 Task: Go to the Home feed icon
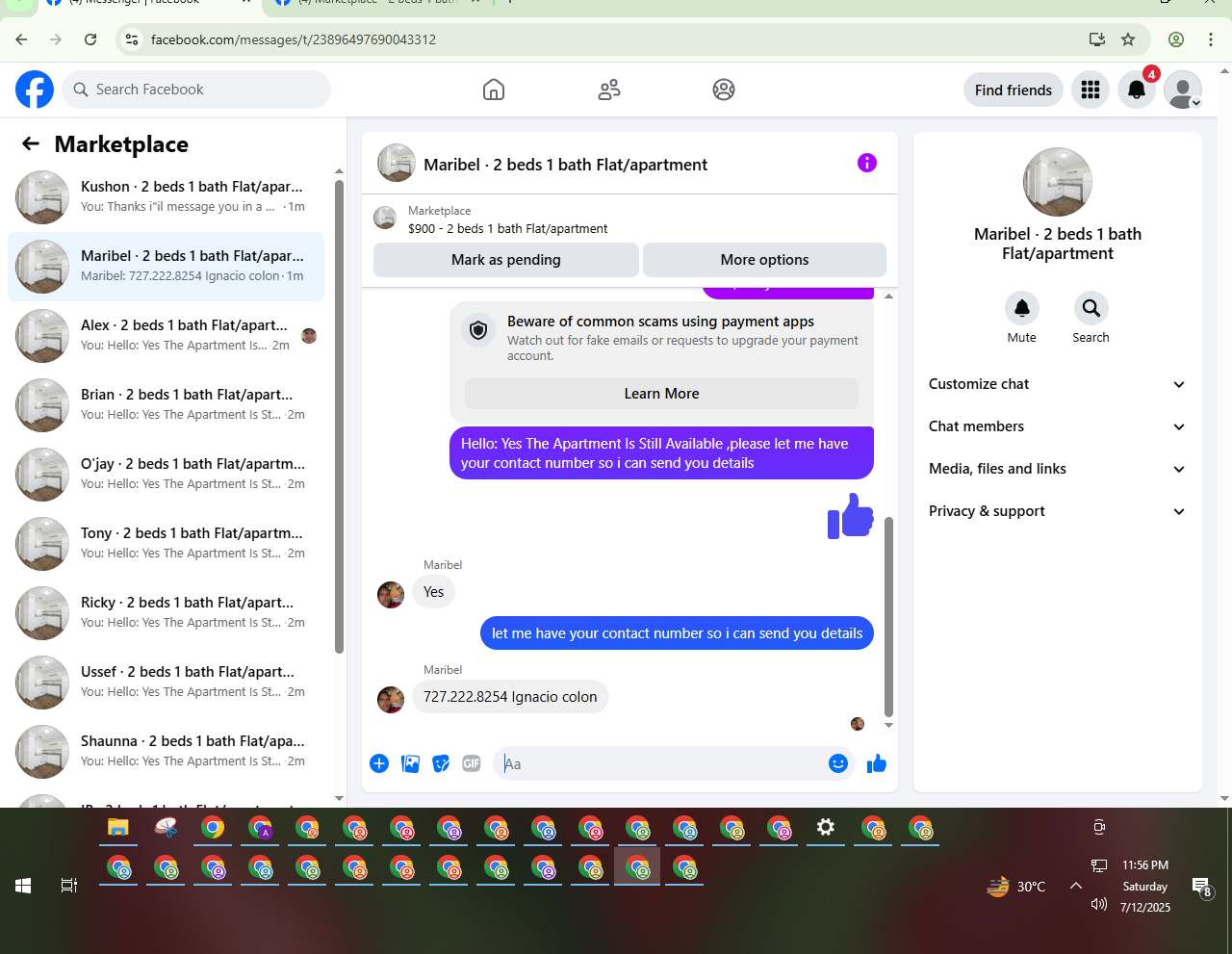point(494,90)
